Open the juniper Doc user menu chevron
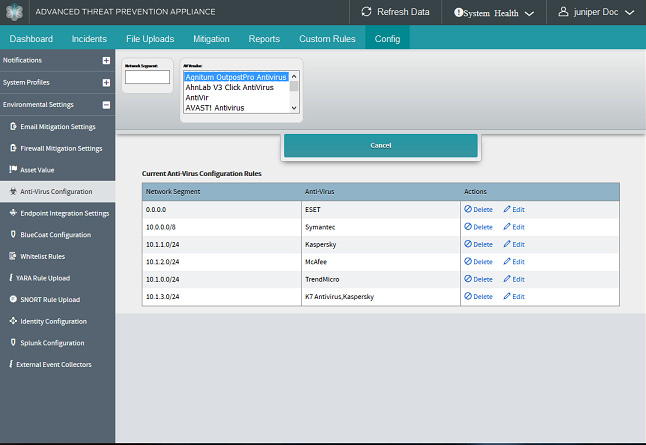The width and height of the screenshot is (646, 445). coord(629,13)
